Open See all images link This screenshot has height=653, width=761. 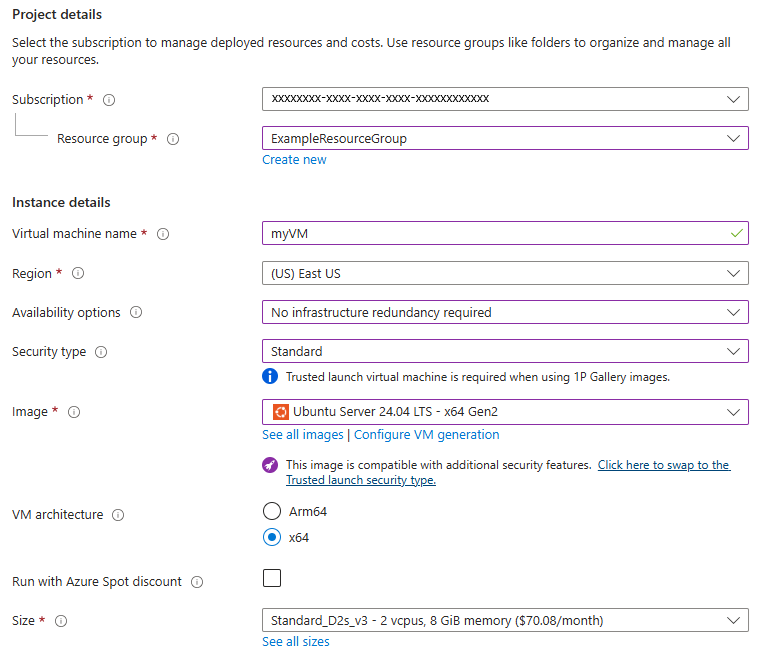pos(302,435)
